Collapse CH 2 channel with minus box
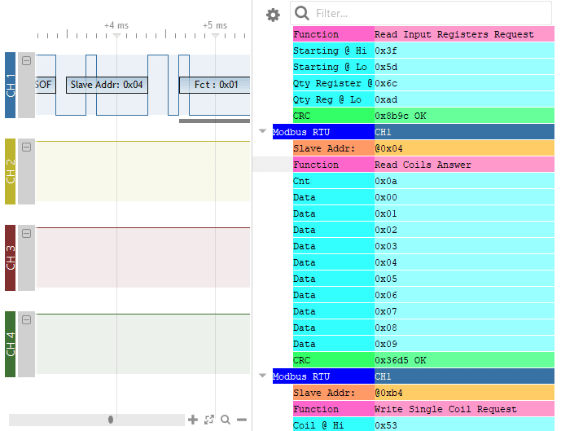The width and height of the screenshot is (561, 431). [26, 147]
